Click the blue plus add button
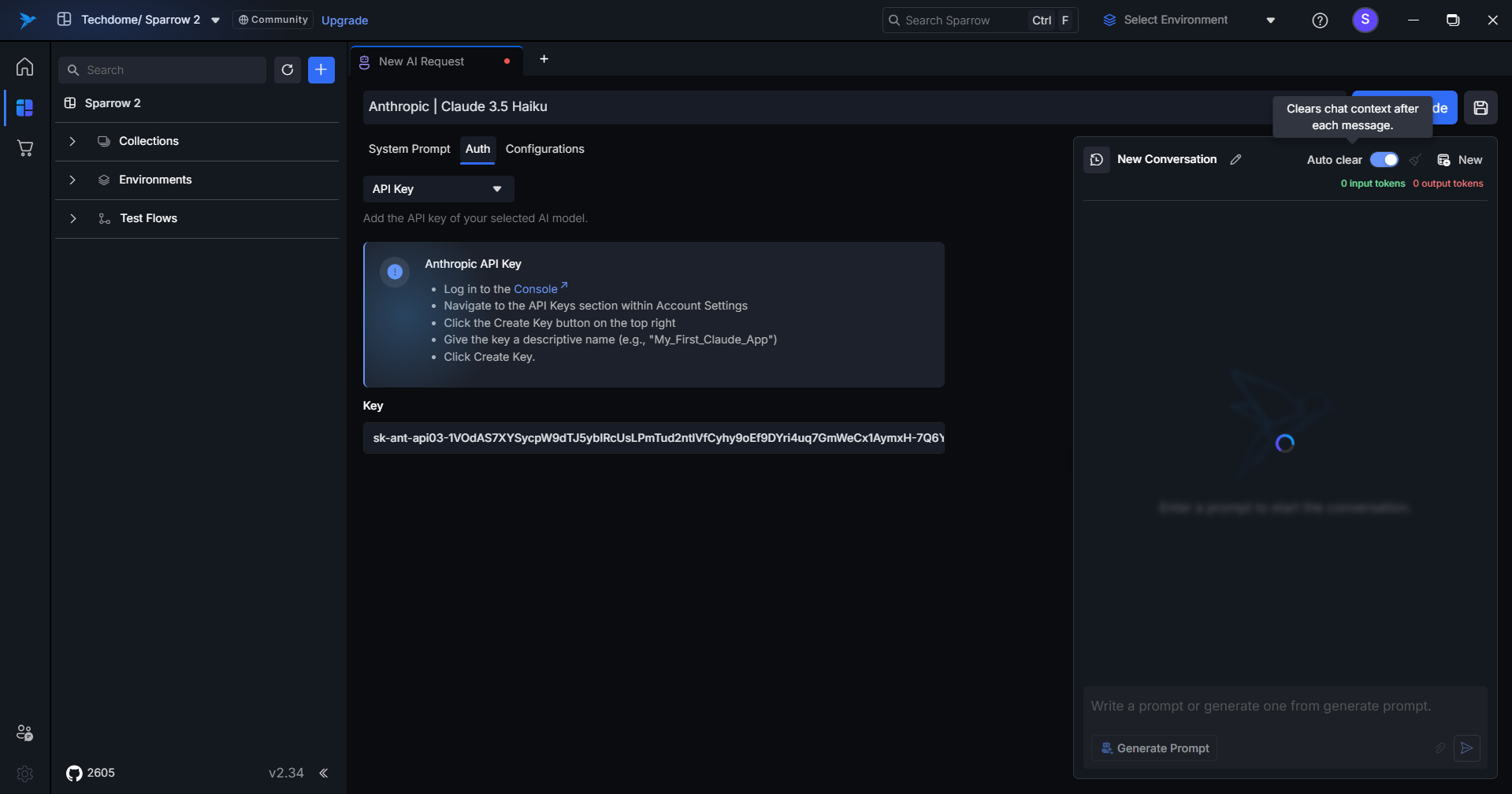The image size is (1512, 794). click(321, 70)
